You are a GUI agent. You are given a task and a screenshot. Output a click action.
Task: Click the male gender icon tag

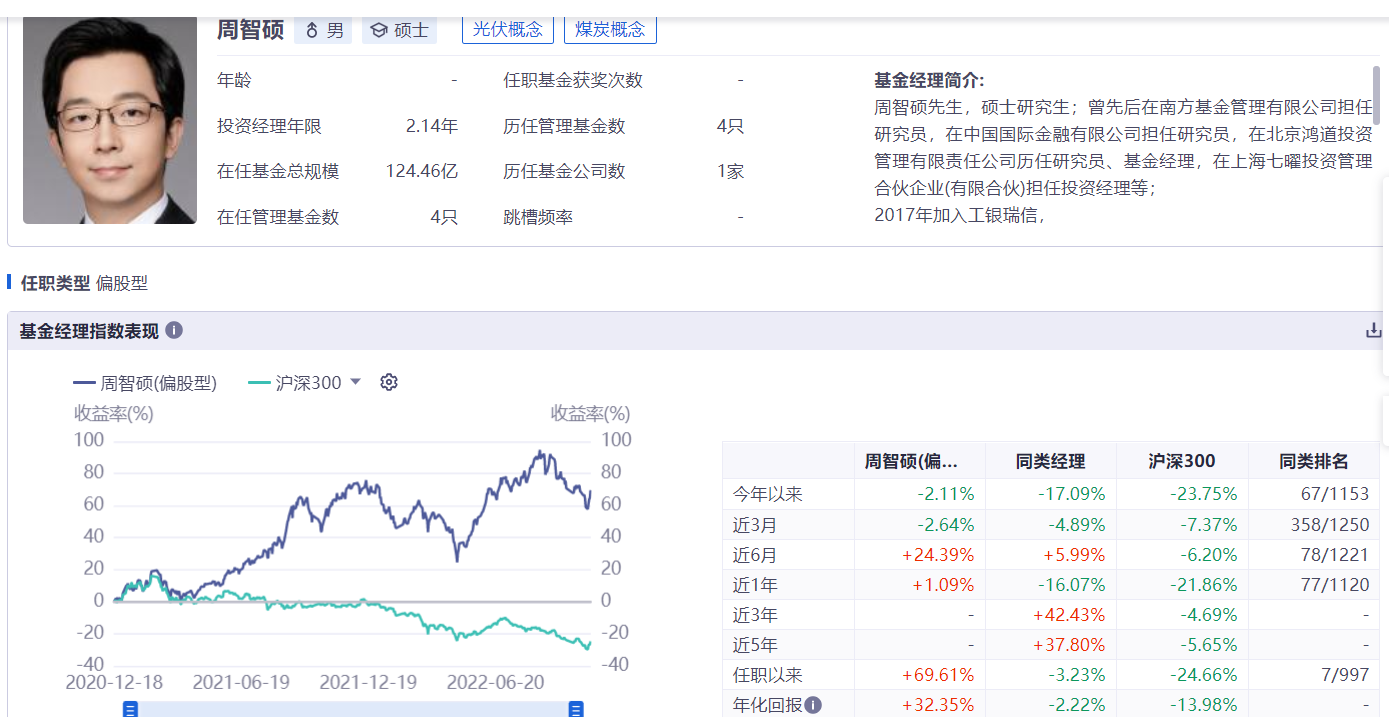[x=312, y=30]
